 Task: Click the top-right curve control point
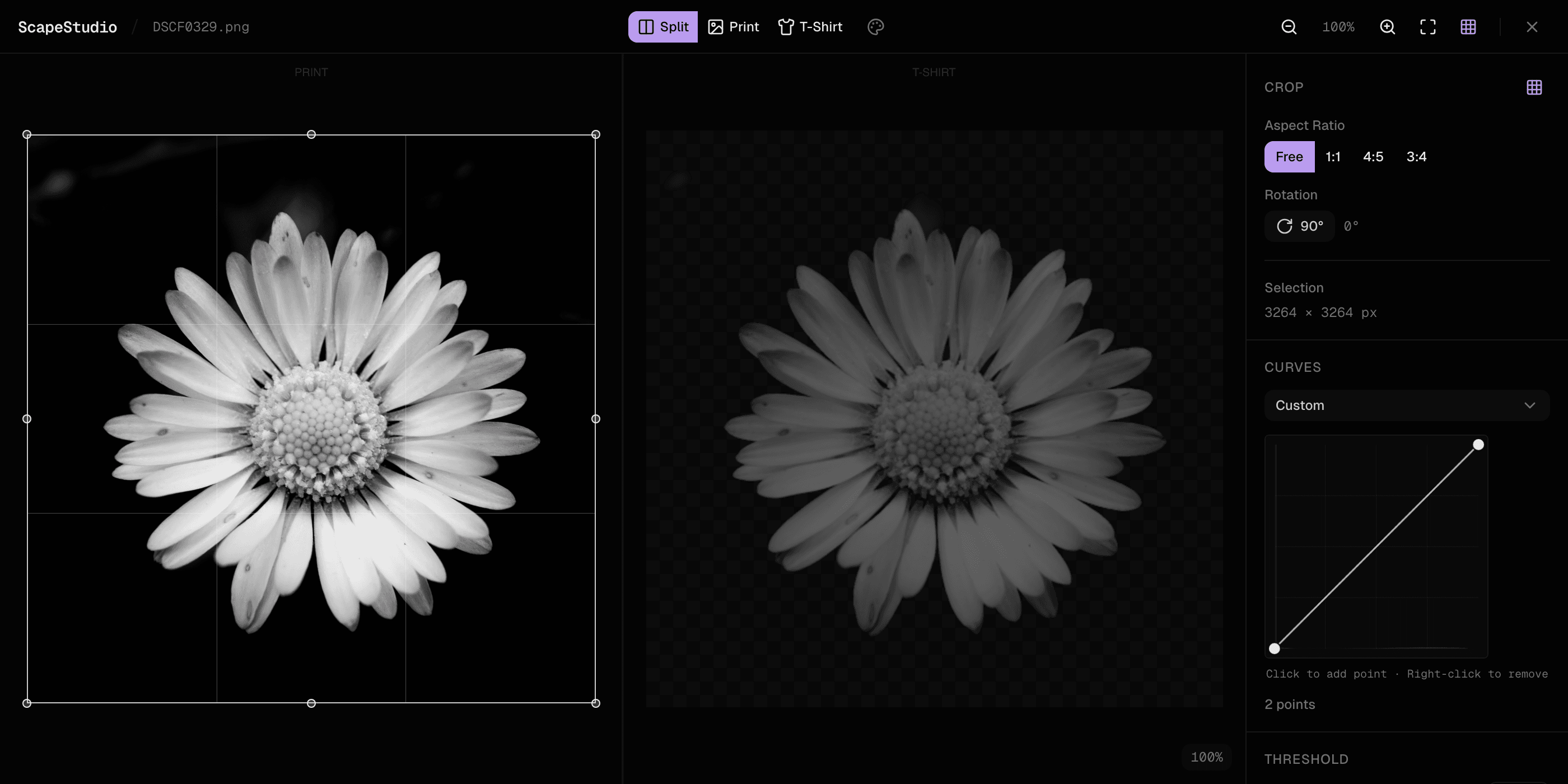pos(1478,444)
